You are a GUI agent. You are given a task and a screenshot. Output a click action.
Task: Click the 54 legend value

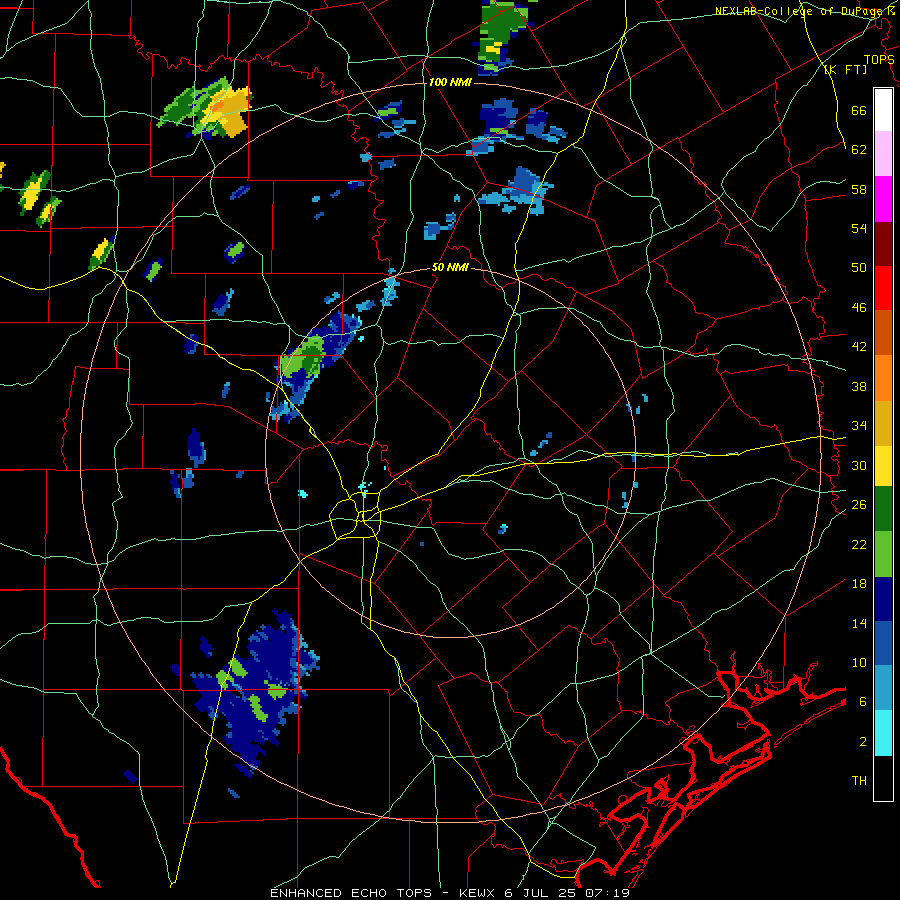859,228
